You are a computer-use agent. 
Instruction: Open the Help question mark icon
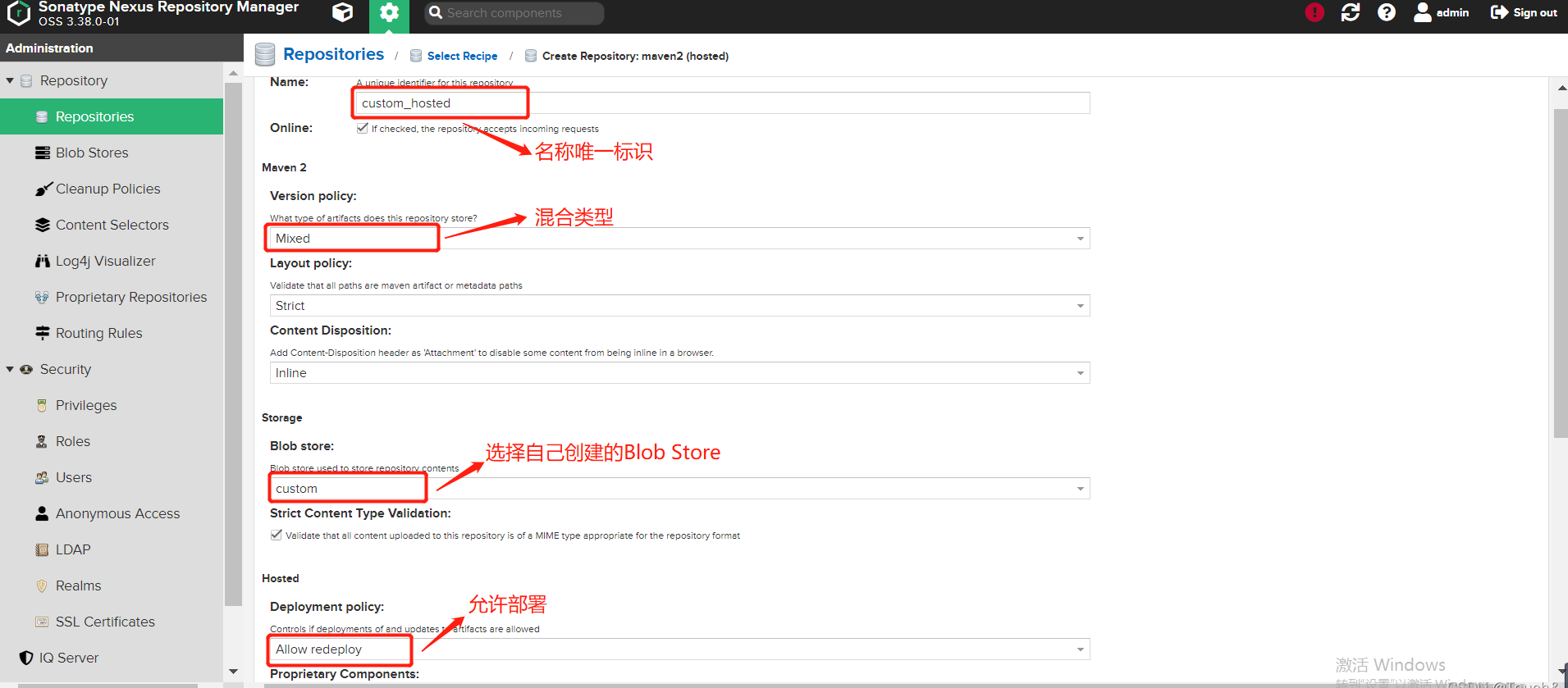[1387, 12]
